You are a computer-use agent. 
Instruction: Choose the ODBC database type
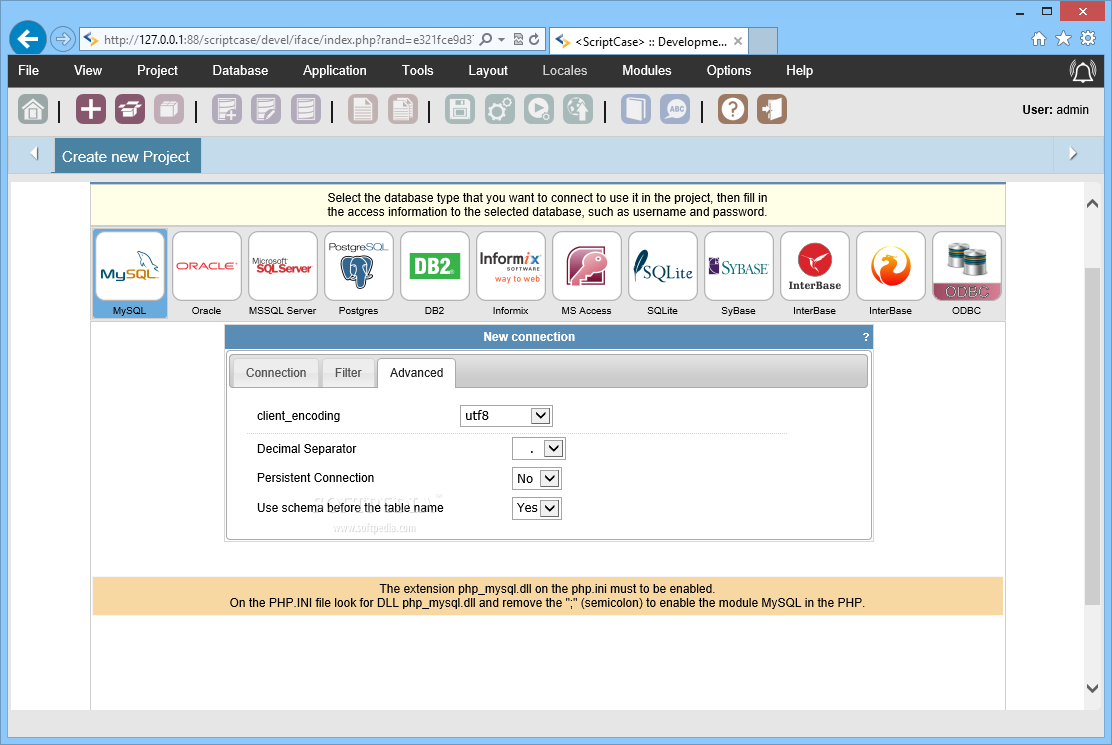[967, 274]
